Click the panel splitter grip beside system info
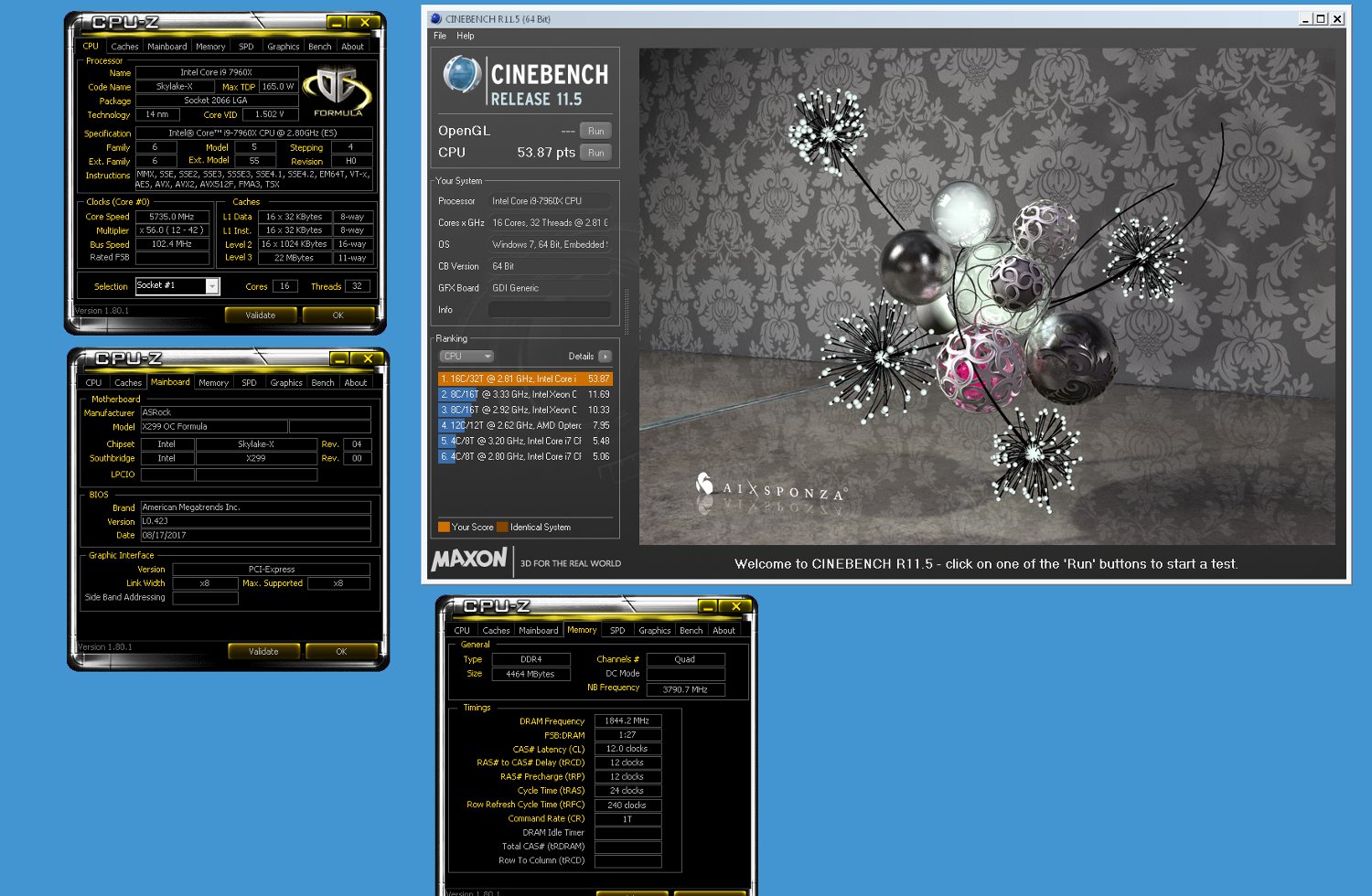The width and height of the screenshot is (1372, 896). point(627,311)
